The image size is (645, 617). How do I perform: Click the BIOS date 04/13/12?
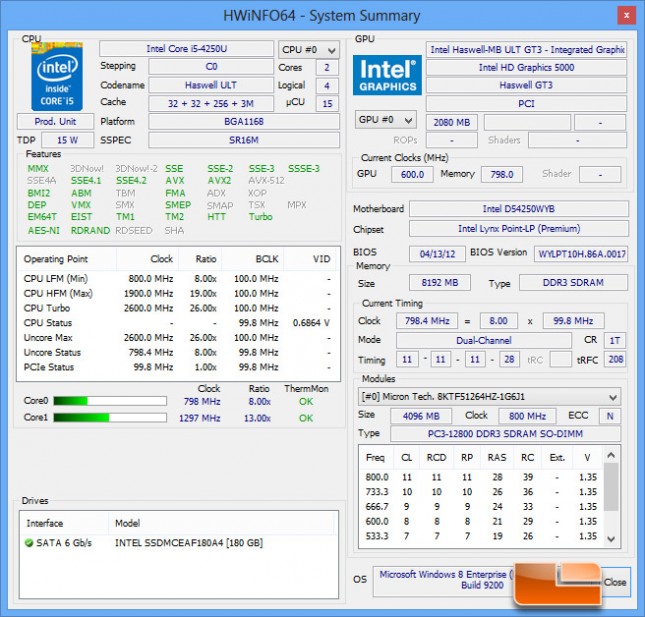(437, 254)
